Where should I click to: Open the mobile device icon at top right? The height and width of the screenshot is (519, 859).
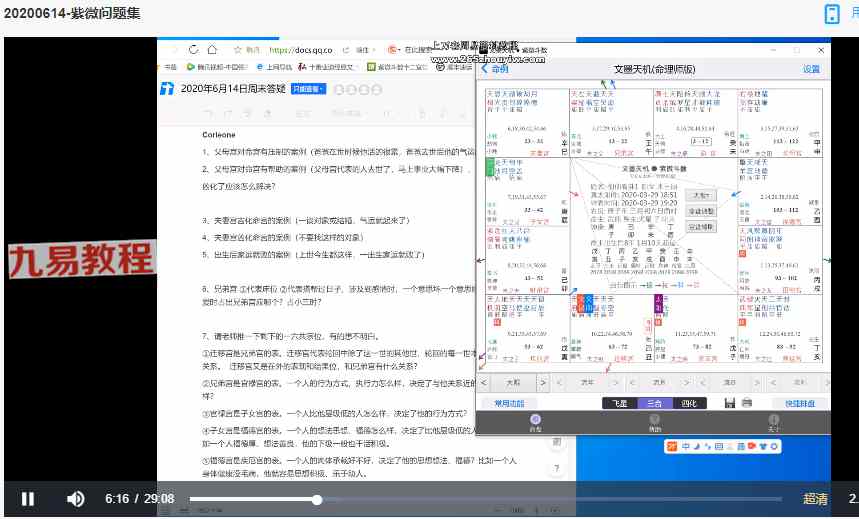(831, 13)
